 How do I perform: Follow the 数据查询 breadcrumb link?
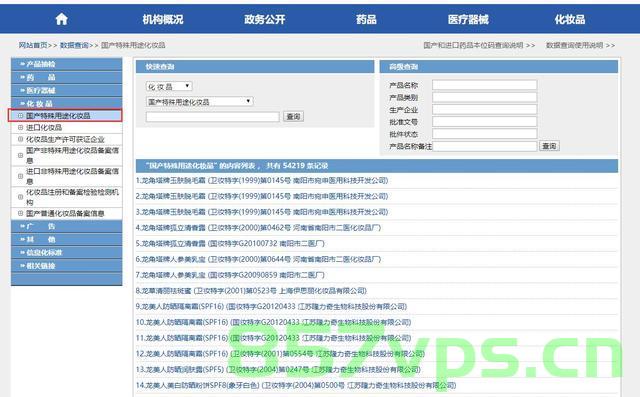click(x=74, y=45)
